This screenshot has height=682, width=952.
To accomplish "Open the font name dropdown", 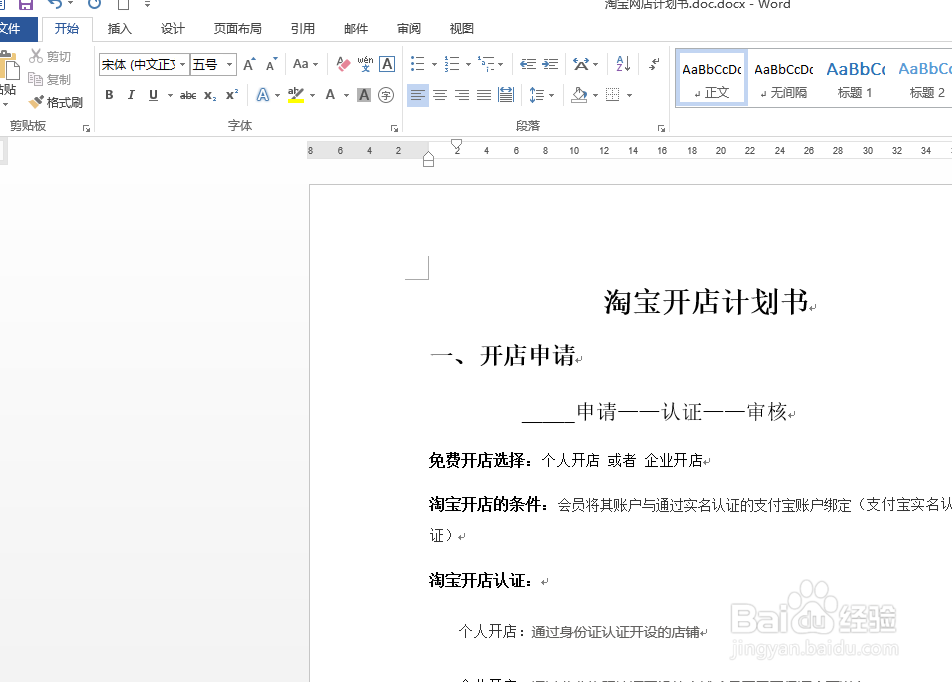I will [183, 64].
